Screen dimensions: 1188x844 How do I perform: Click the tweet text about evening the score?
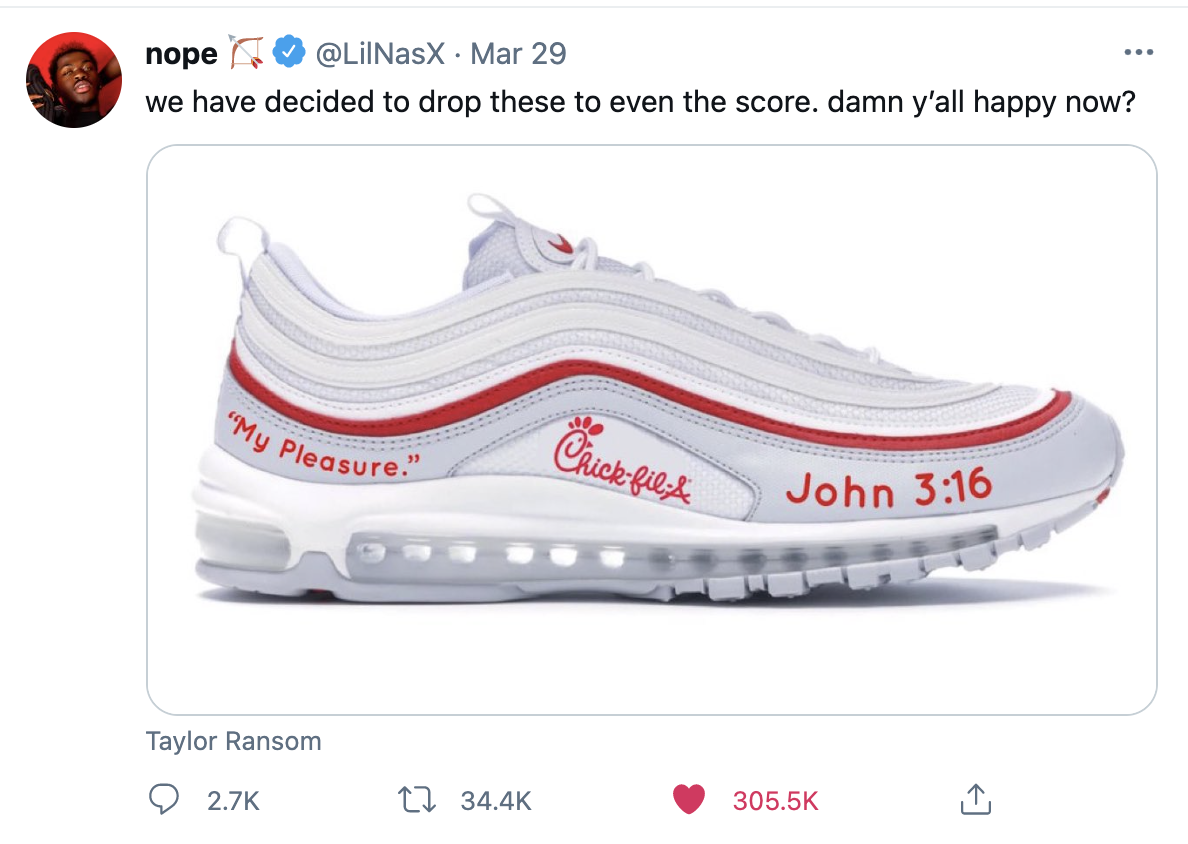(x=640, y=102)
